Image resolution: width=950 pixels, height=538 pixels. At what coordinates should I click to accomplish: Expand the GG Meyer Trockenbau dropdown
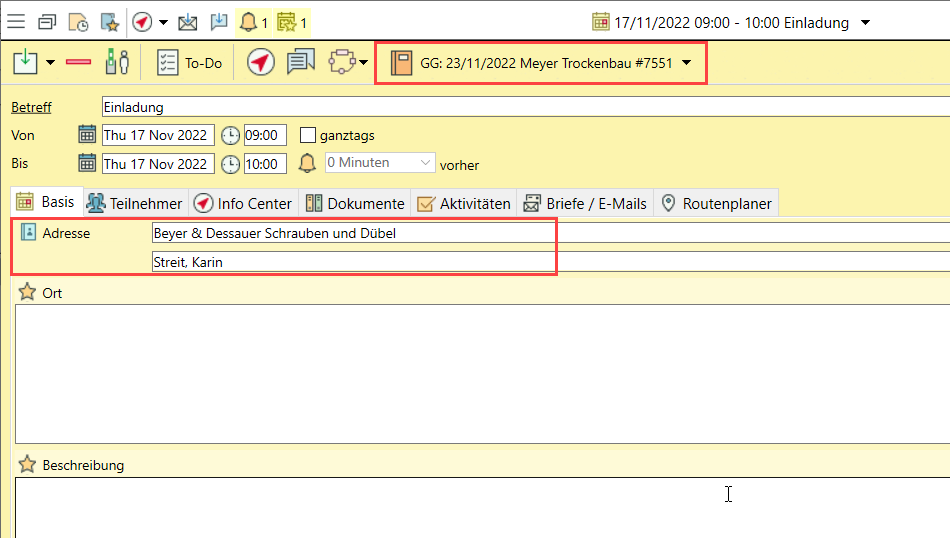[686, 63]
